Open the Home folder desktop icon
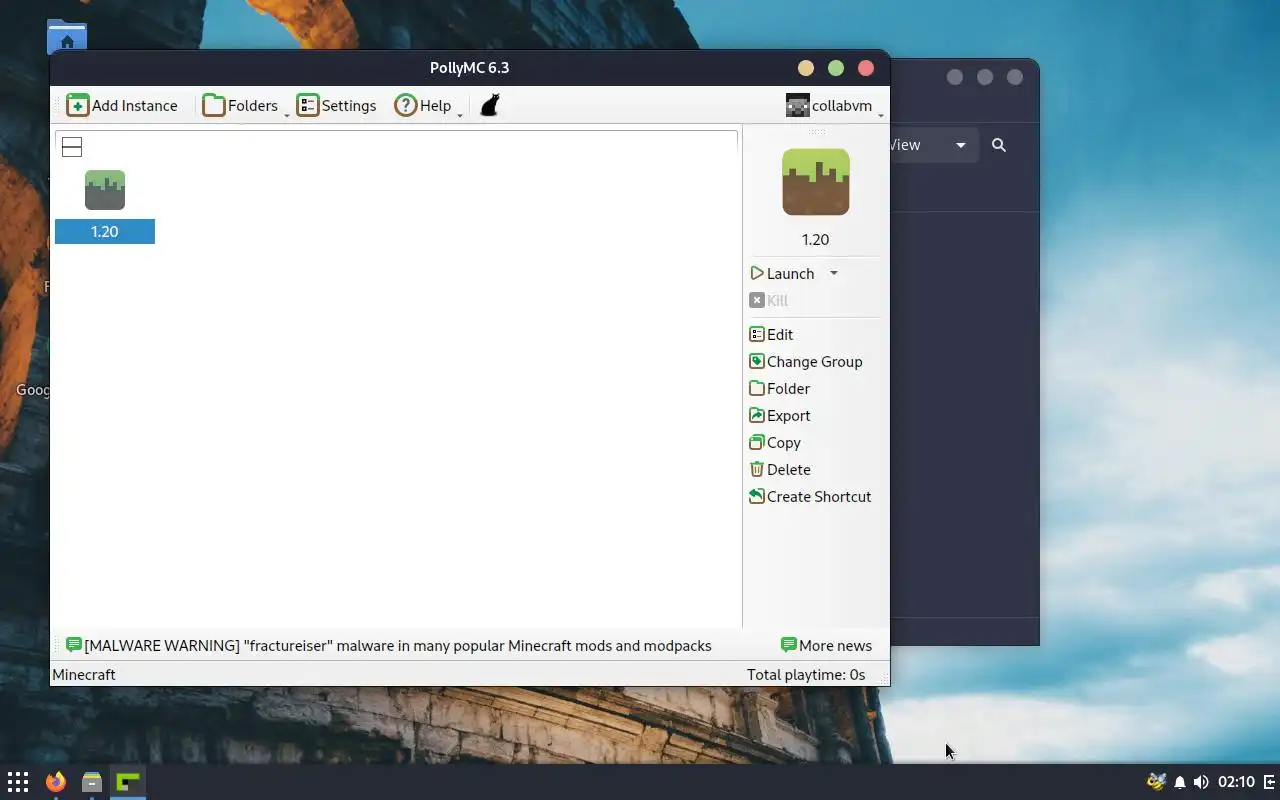This screenshot has height=800, width=1280. pyautogui.click(x=67, y=37)
